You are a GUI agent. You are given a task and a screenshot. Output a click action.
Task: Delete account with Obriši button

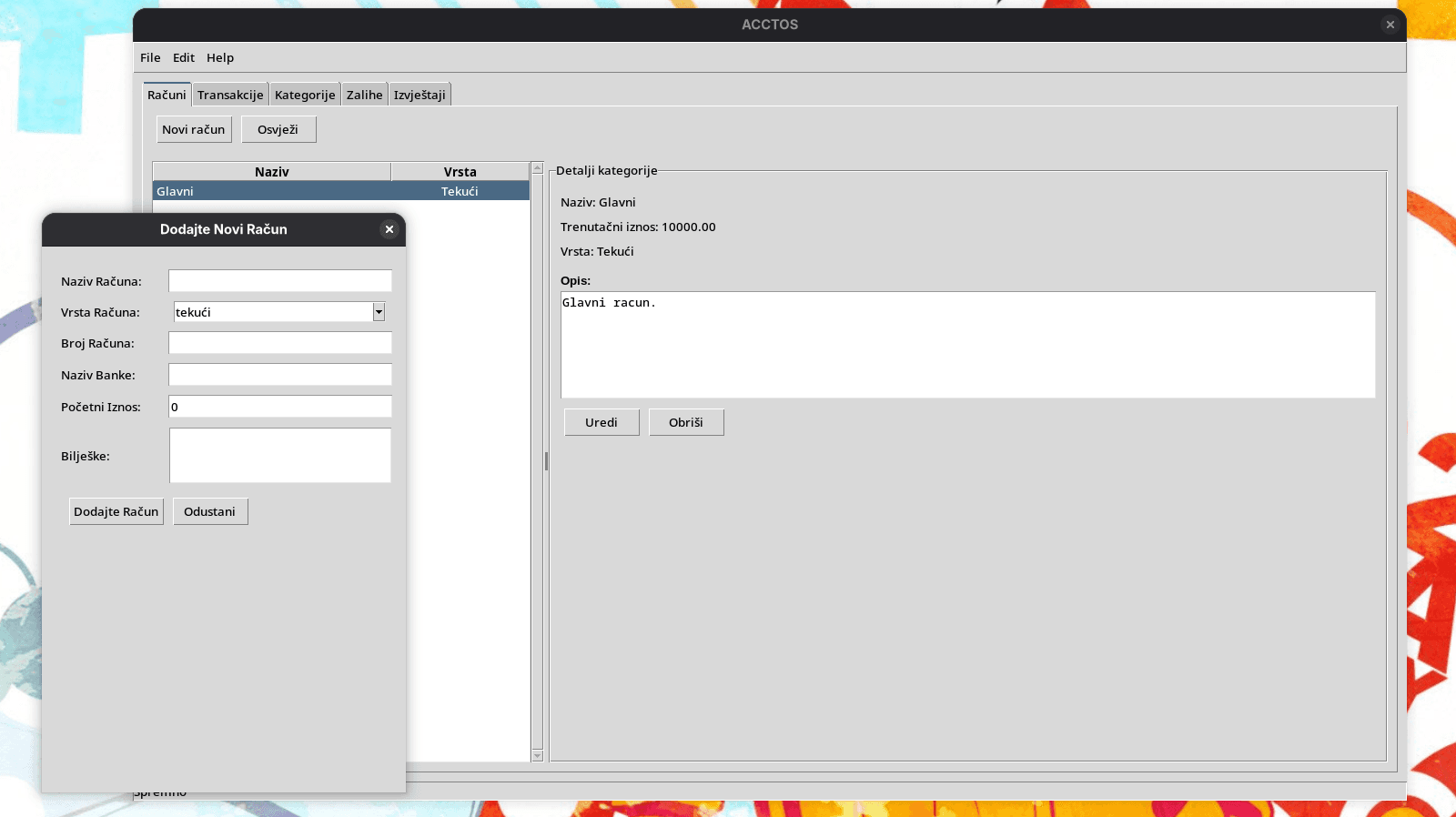tap(686, 422)
